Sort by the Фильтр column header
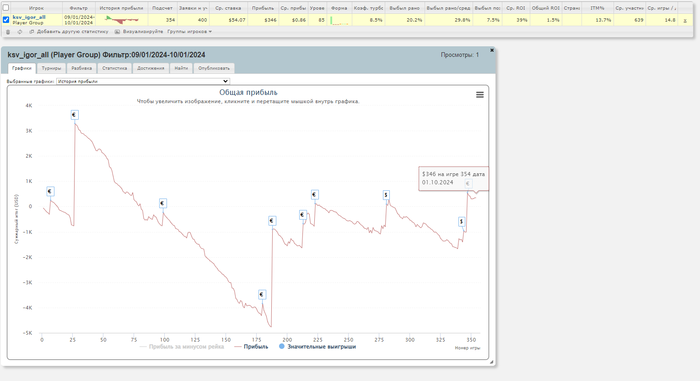This screenshot has width=700, height=381. point(79,8)
